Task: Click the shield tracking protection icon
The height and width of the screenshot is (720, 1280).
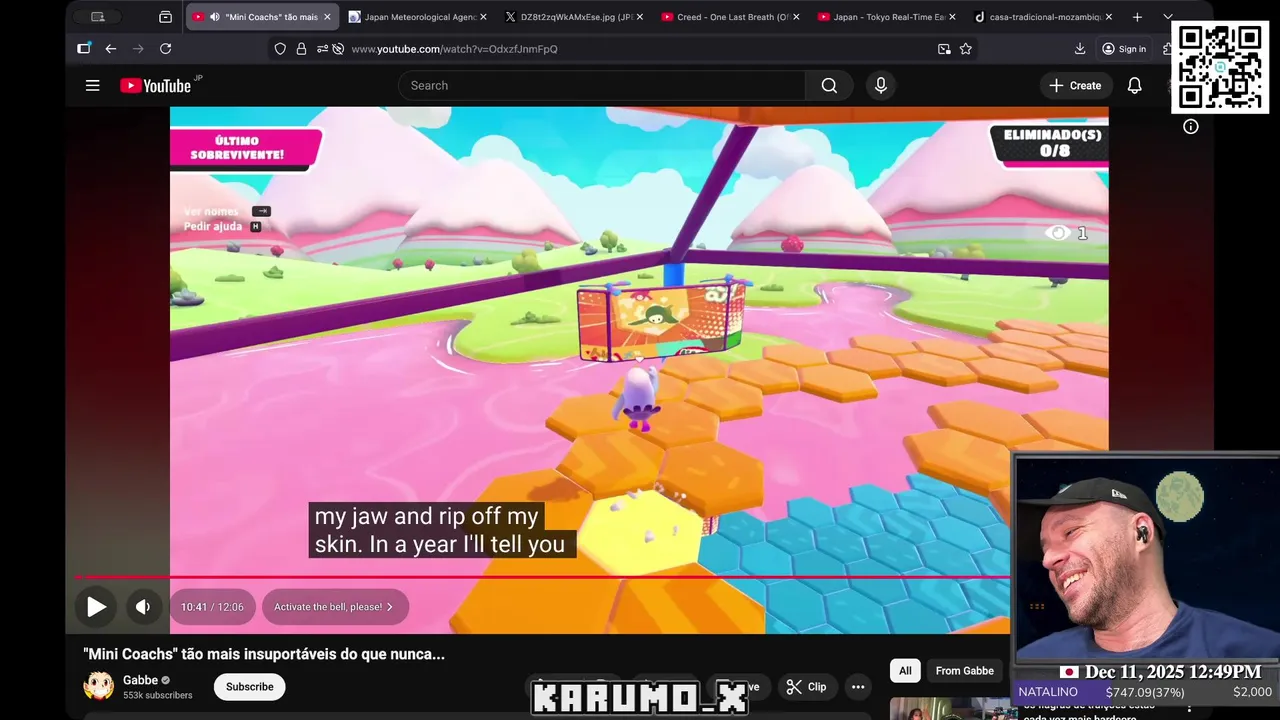Action: (280, 49)
